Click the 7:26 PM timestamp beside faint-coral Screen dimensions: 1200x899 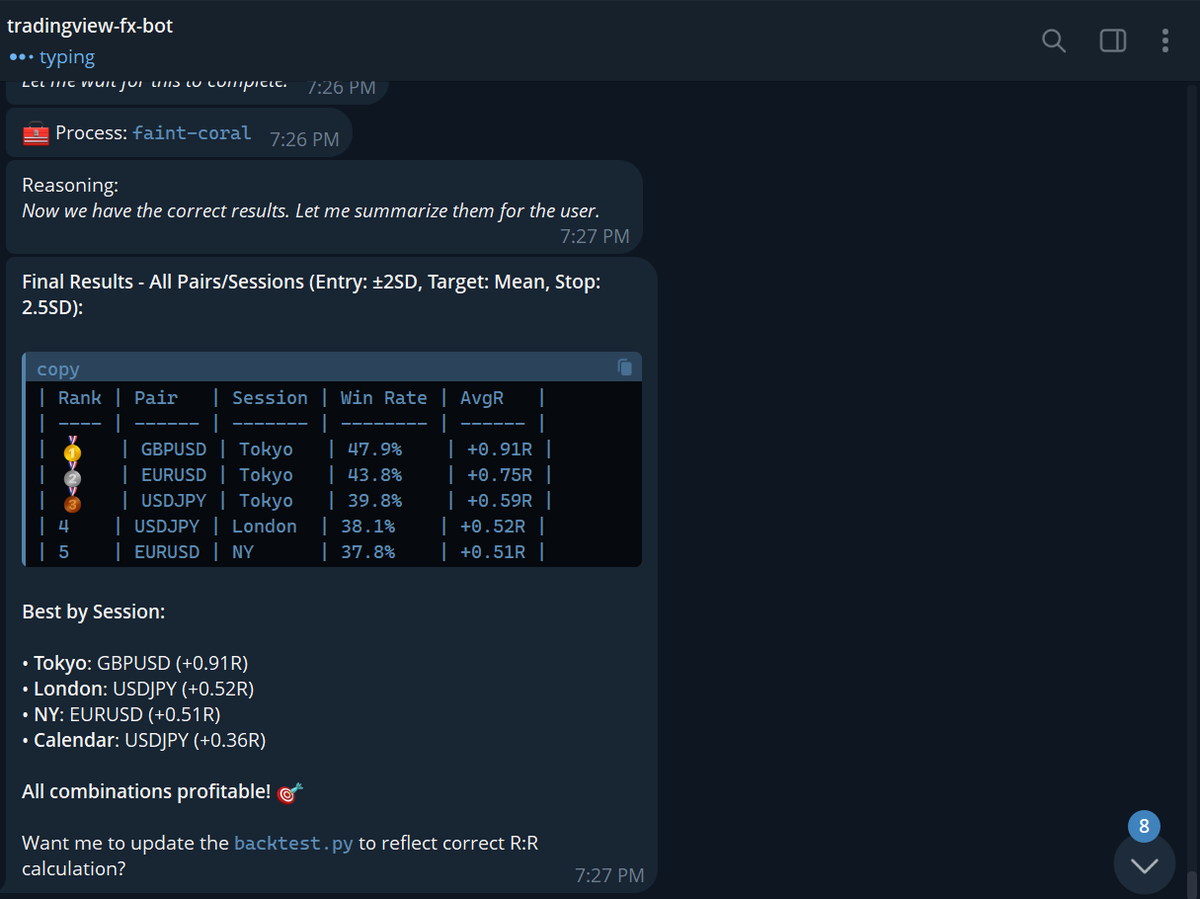click(x=305, y=140)
